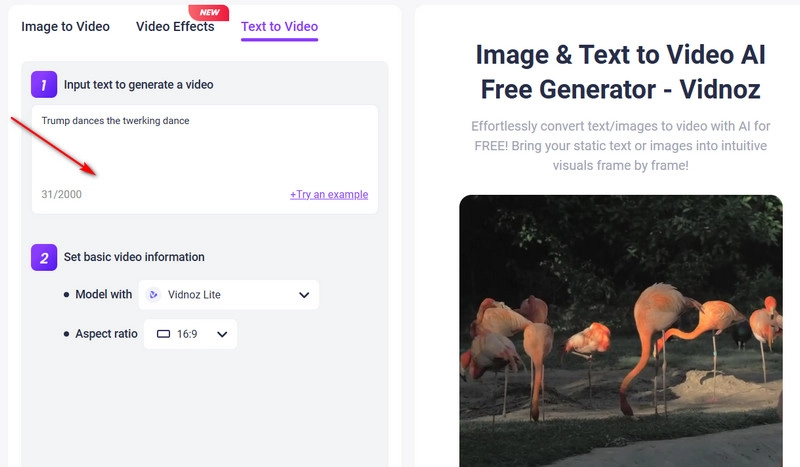Click the Vidnoz Lite model logo icon
The height and width of the screenshot is (467, 800).
click(x=153, y=294)
